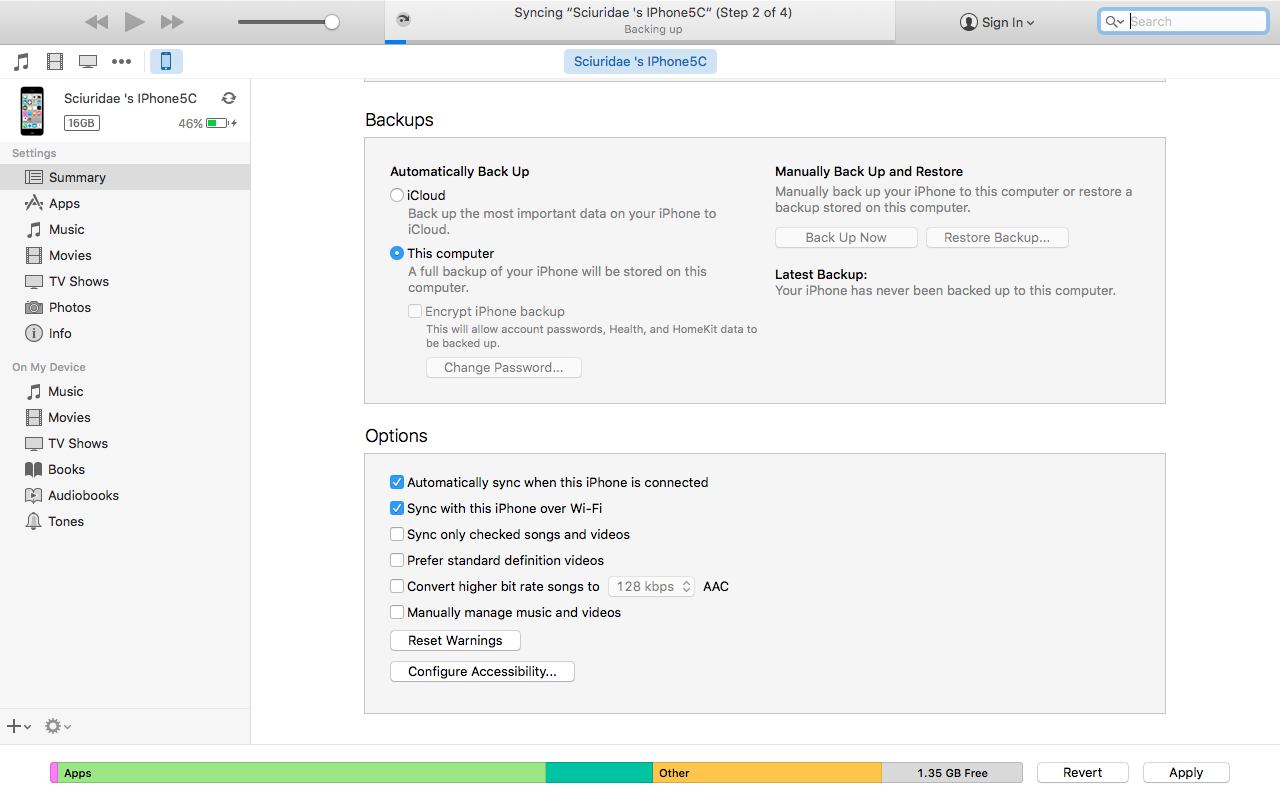Click the Other segment of storage bar
This screenshot has width=1280, height=800.
pos(767,772)
